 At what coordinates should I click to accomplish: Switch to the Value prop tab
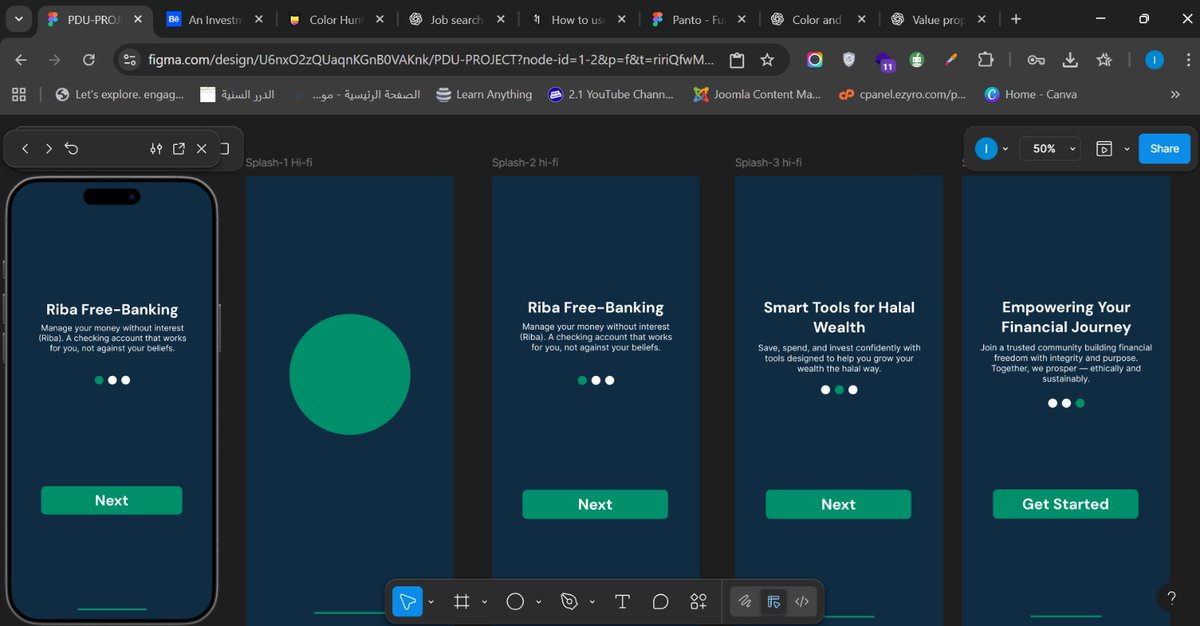pos(938,19)
